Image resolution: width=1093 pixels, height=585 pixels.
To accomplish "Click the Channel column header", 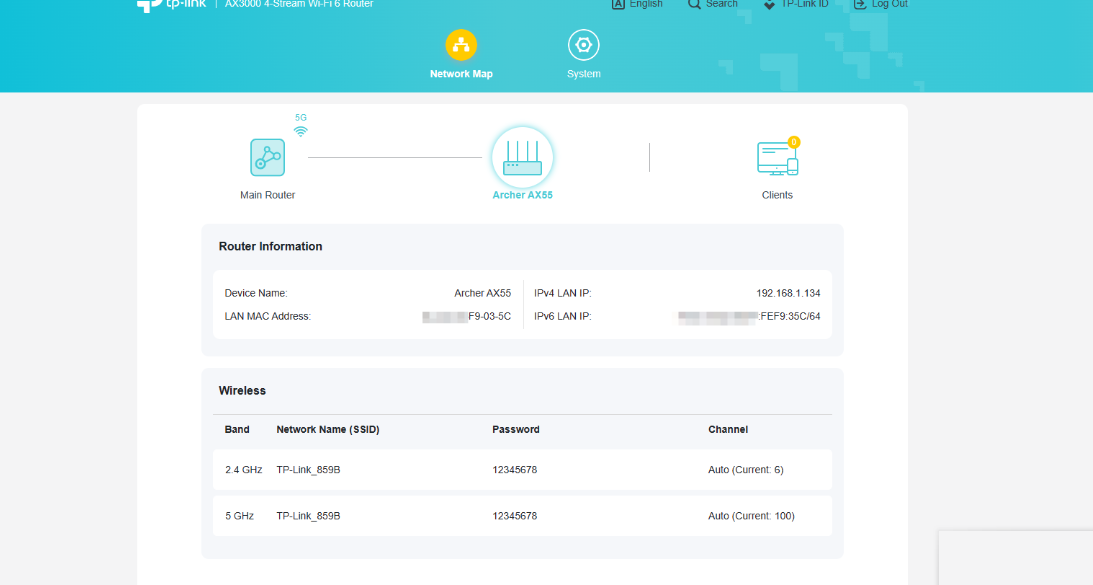I will click(x=728, y=430).
